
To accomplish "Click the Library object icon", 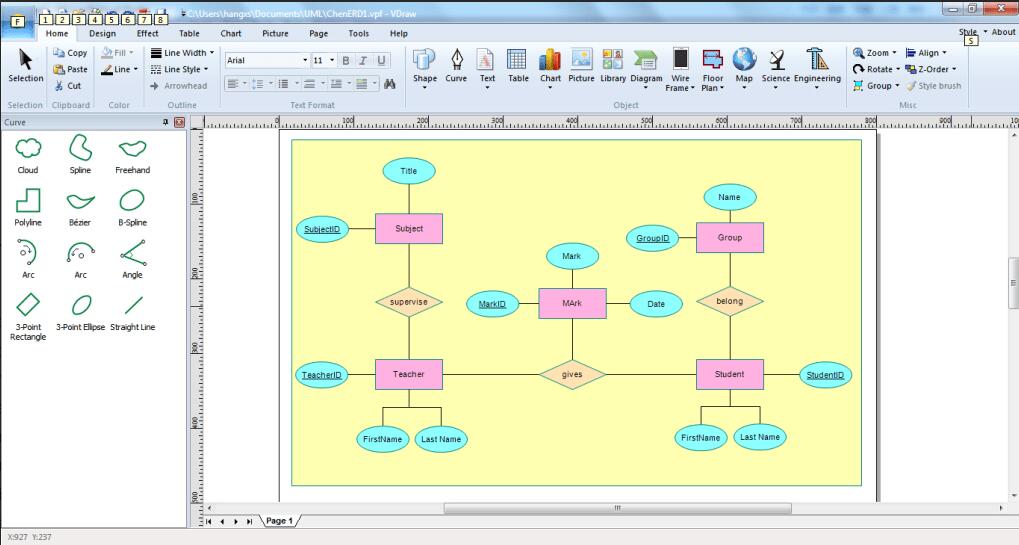I will coord(612,66).
